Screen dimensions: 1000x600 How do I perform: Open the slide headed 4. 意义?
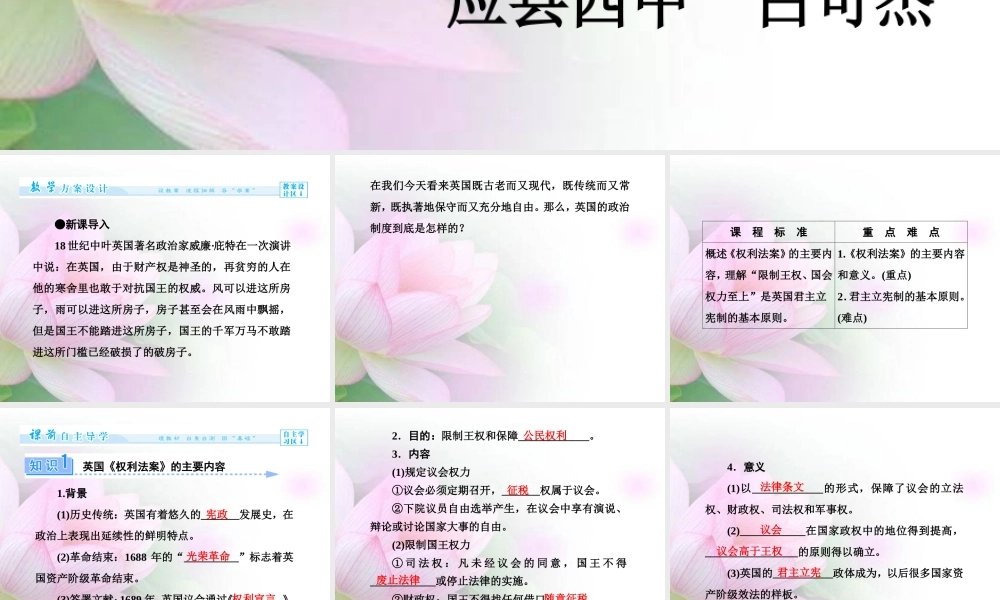coord(835,504)
